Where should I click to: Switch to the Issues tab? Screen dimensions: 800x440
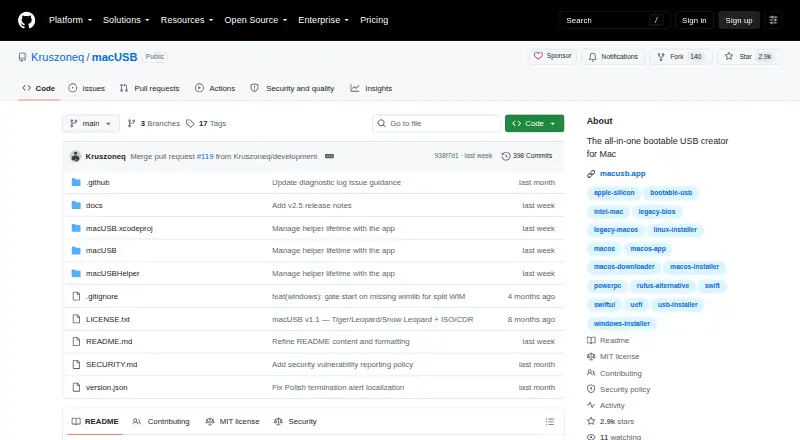pos(87,88)
